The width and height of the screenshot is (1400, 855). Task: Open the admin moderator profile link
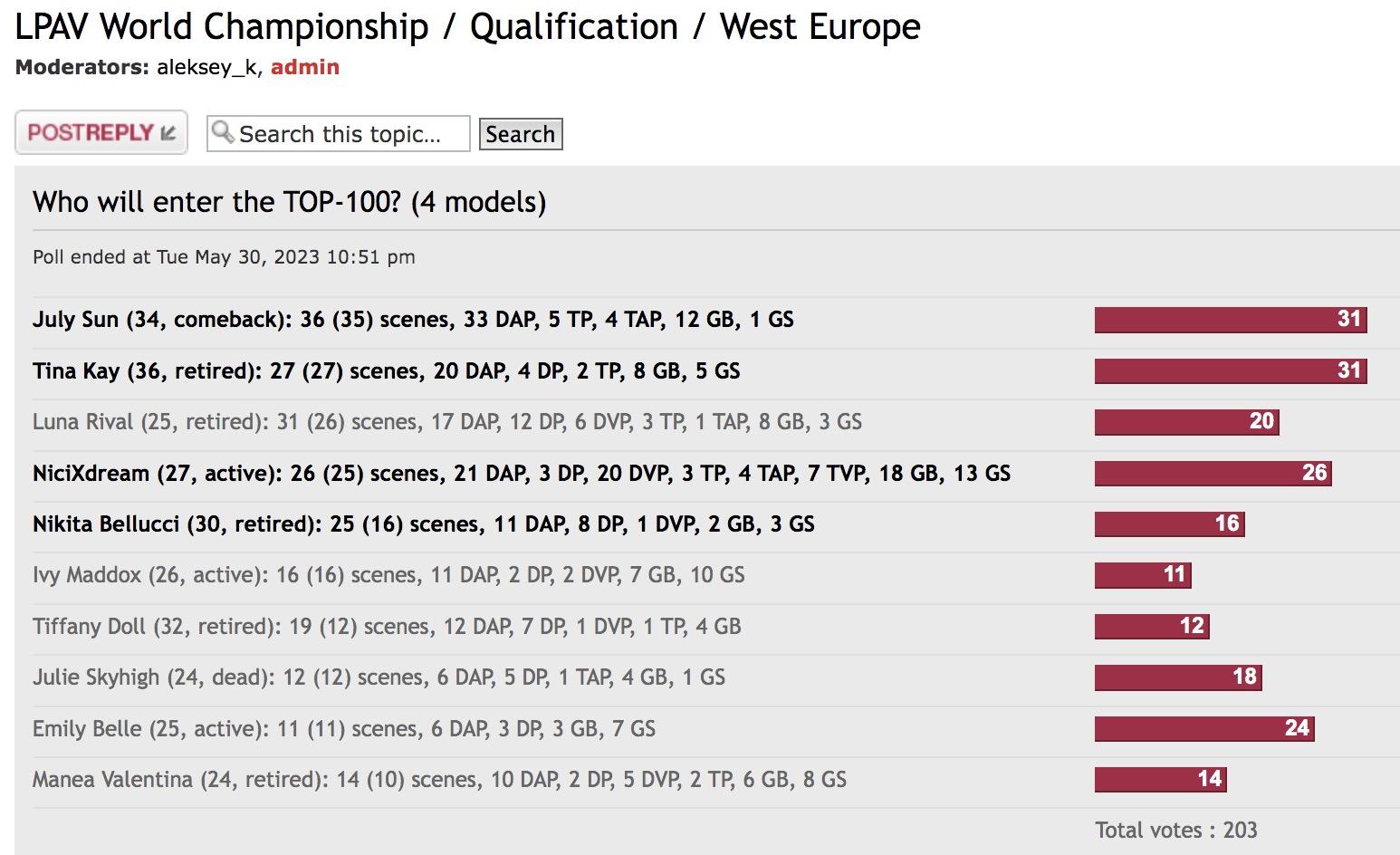305,67
